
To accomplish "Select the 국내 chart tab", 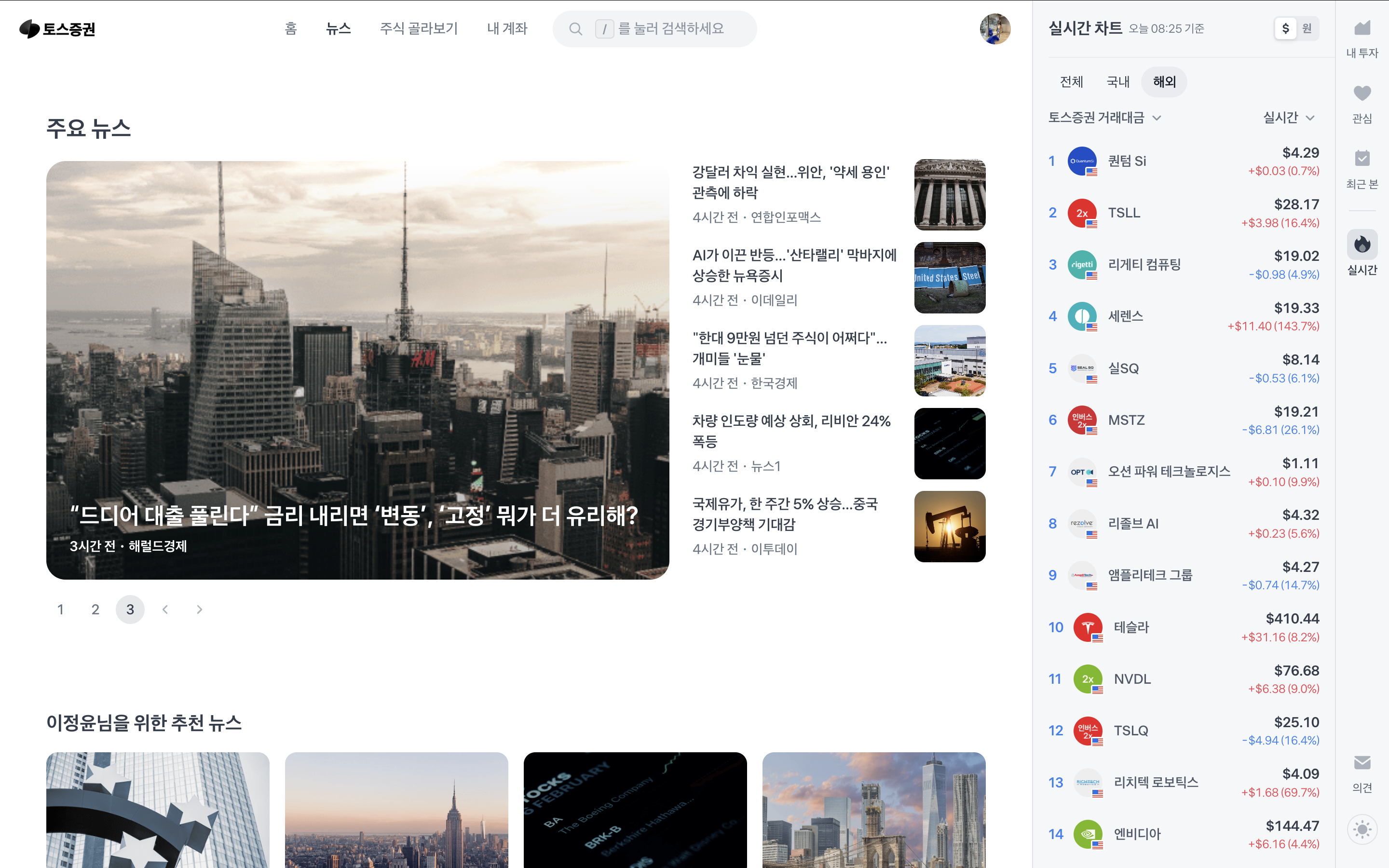I will click(x=1118, y=82).
